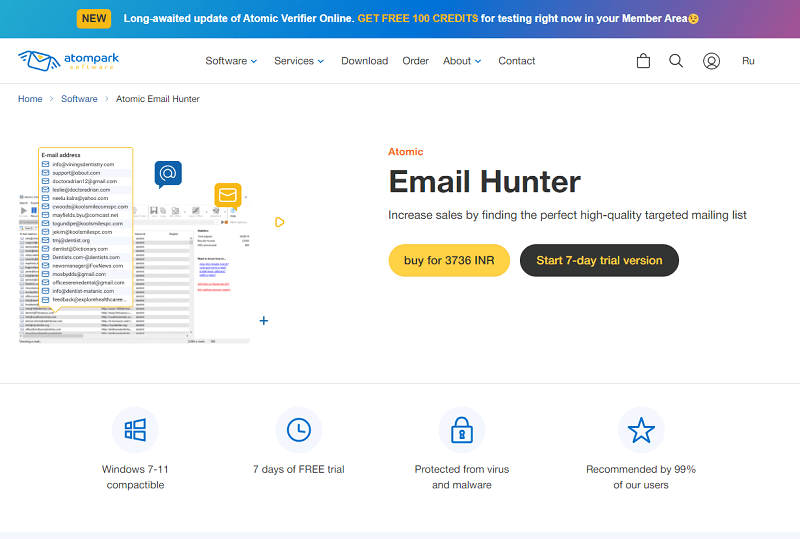Click the padlock virus protection icon
Viewport: 800px width, 539px height.
coord(461,430)
